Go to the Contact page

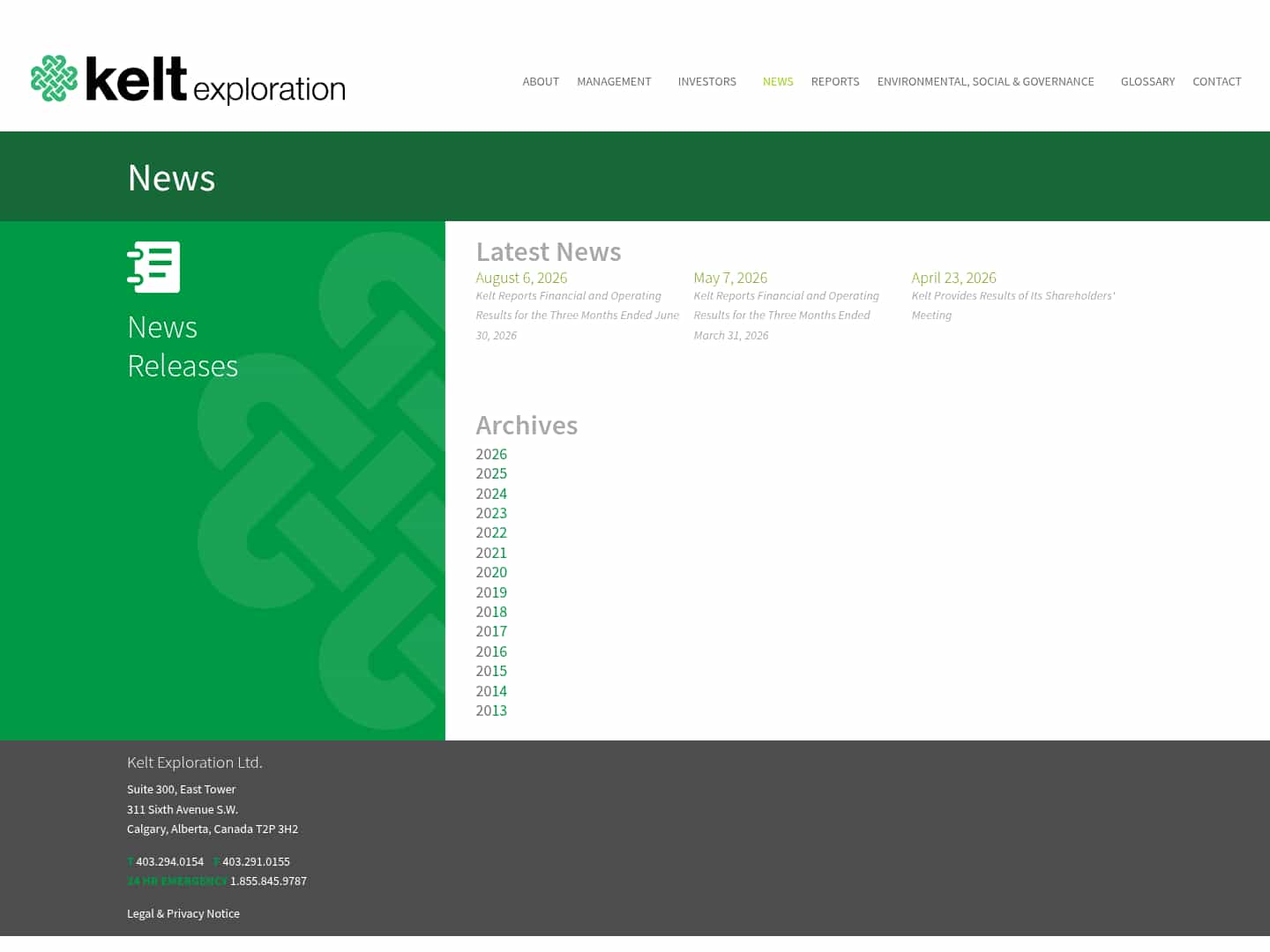pos(1217,81)
